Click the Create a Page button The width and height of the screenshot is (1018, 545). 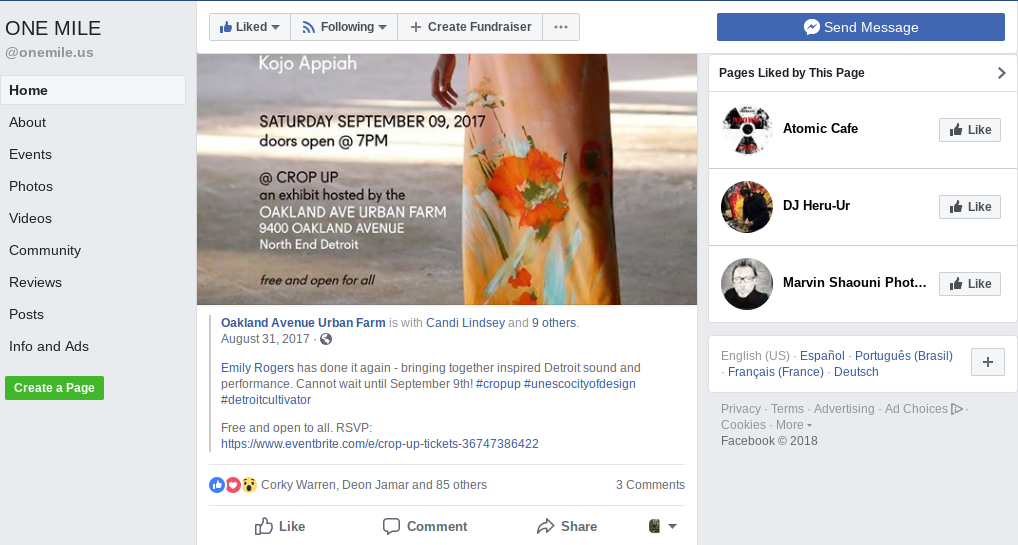(55, 388)
